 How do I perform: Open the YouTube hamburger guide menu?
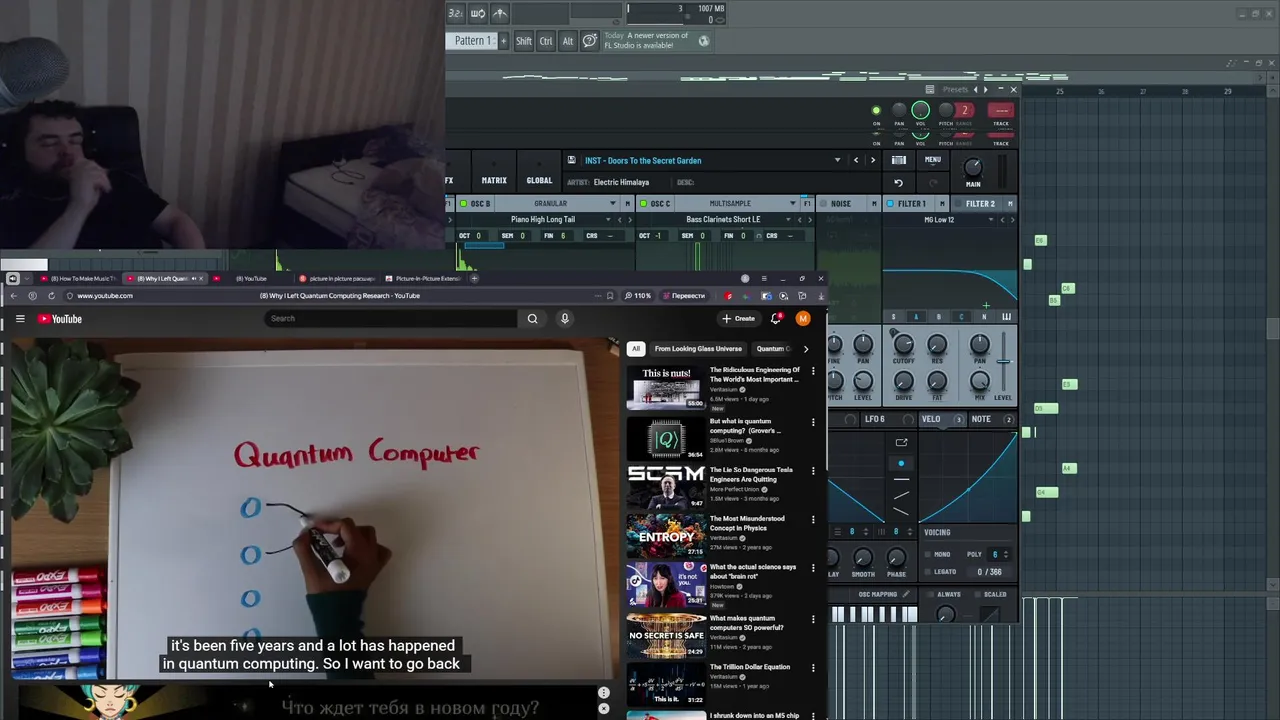(x=20, y=319)
